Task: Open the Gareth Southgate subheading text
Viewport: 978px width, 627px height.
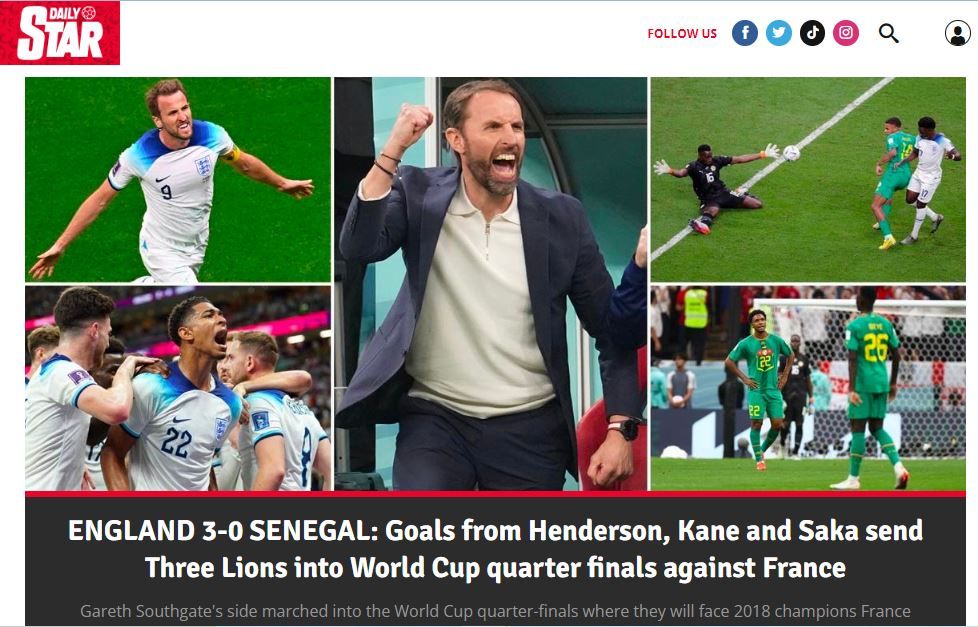Action: 495,611
